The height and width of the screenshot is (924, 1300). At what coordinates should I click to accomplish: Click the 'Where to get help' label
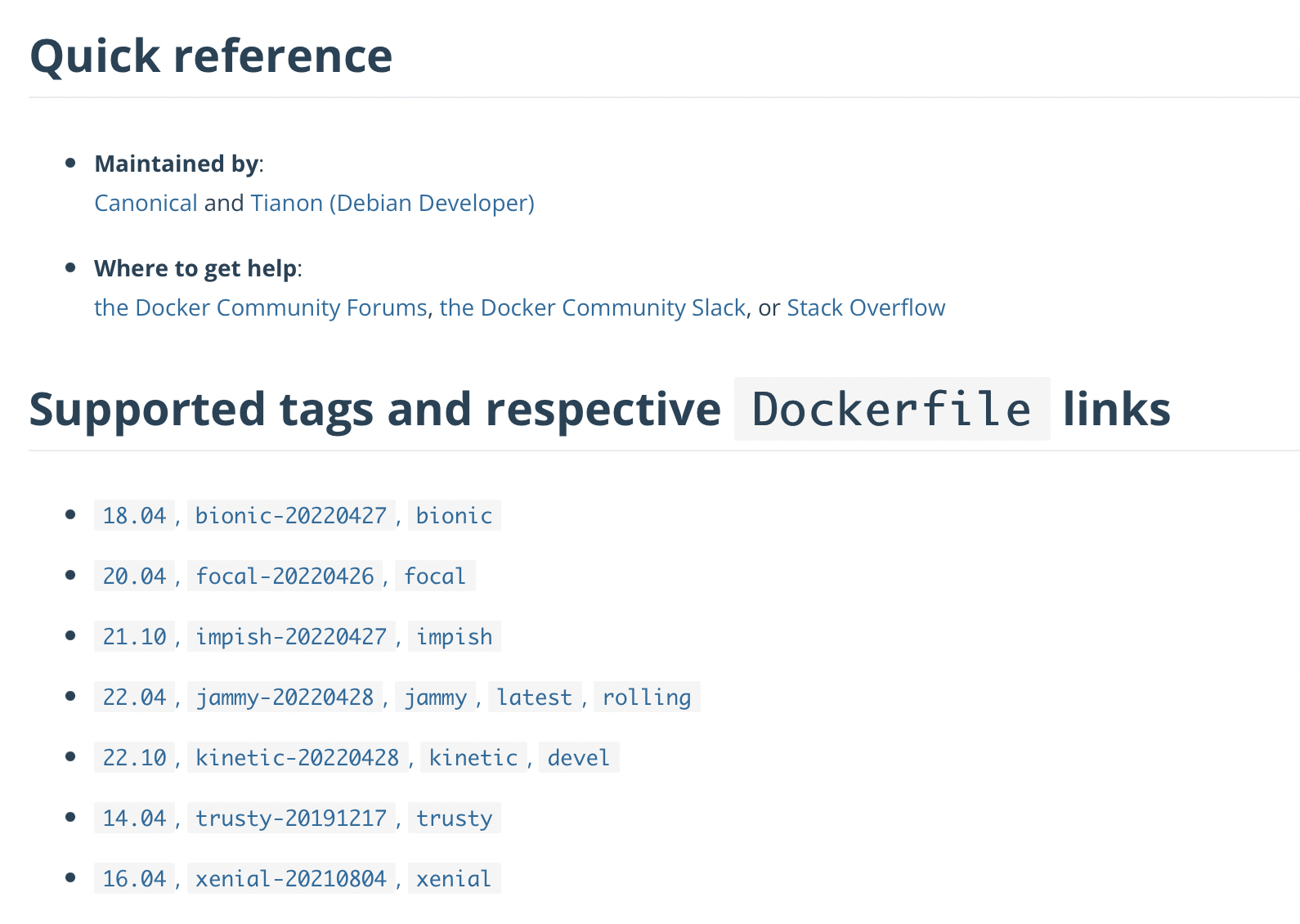point(195,268)
